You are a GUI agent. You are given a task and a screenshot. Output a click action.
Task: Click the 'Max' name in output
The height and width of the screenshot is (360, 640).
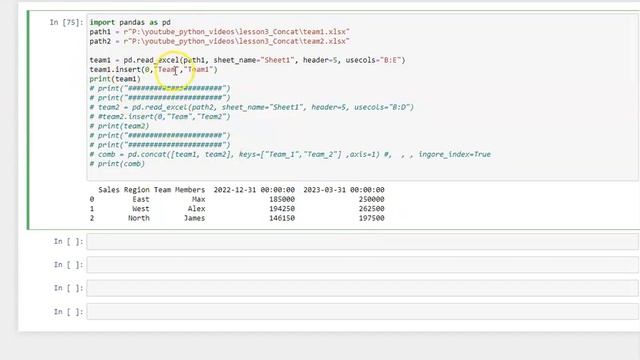tap(198, 199)
